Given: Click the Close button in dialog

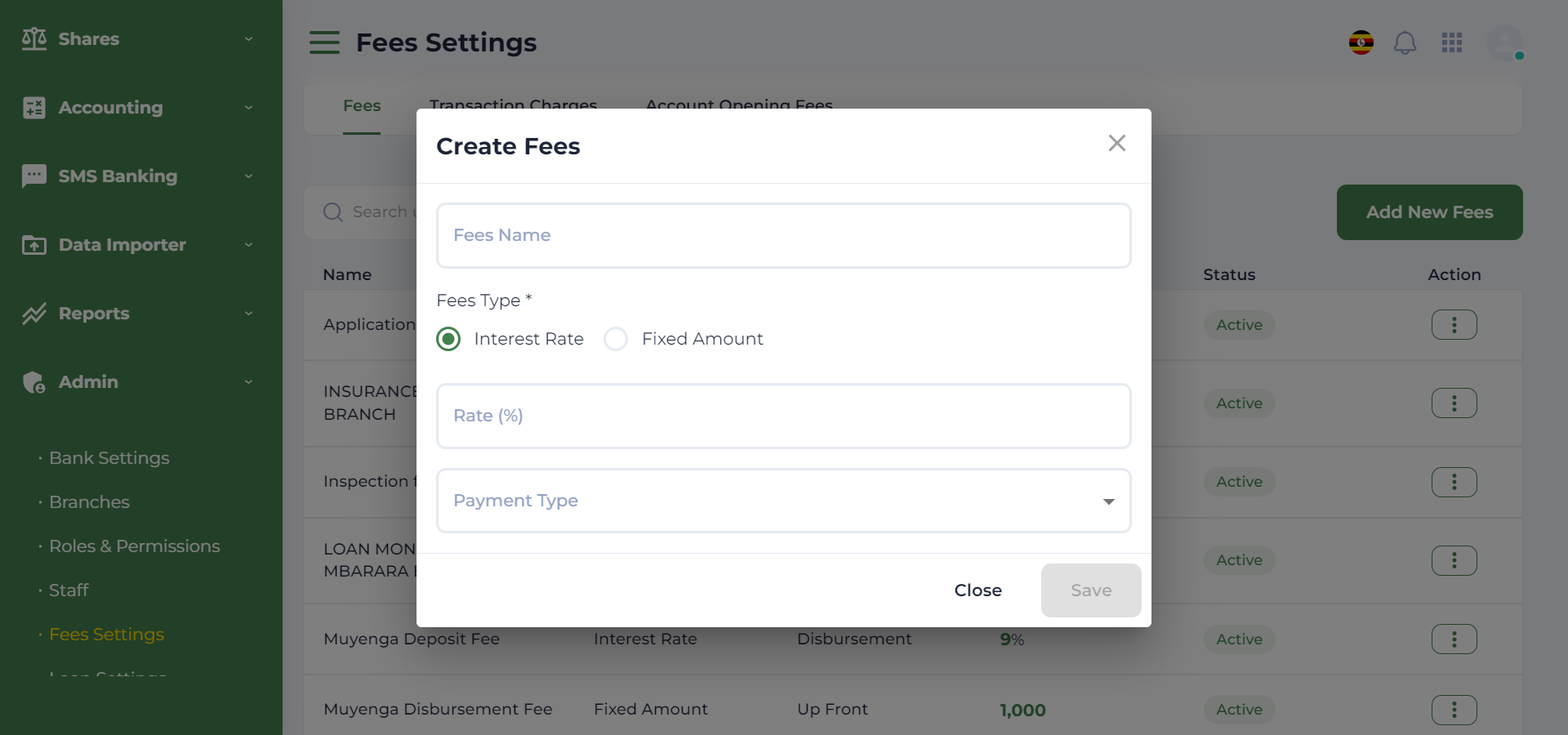Looking at the screenshot, I should (978, 590).
